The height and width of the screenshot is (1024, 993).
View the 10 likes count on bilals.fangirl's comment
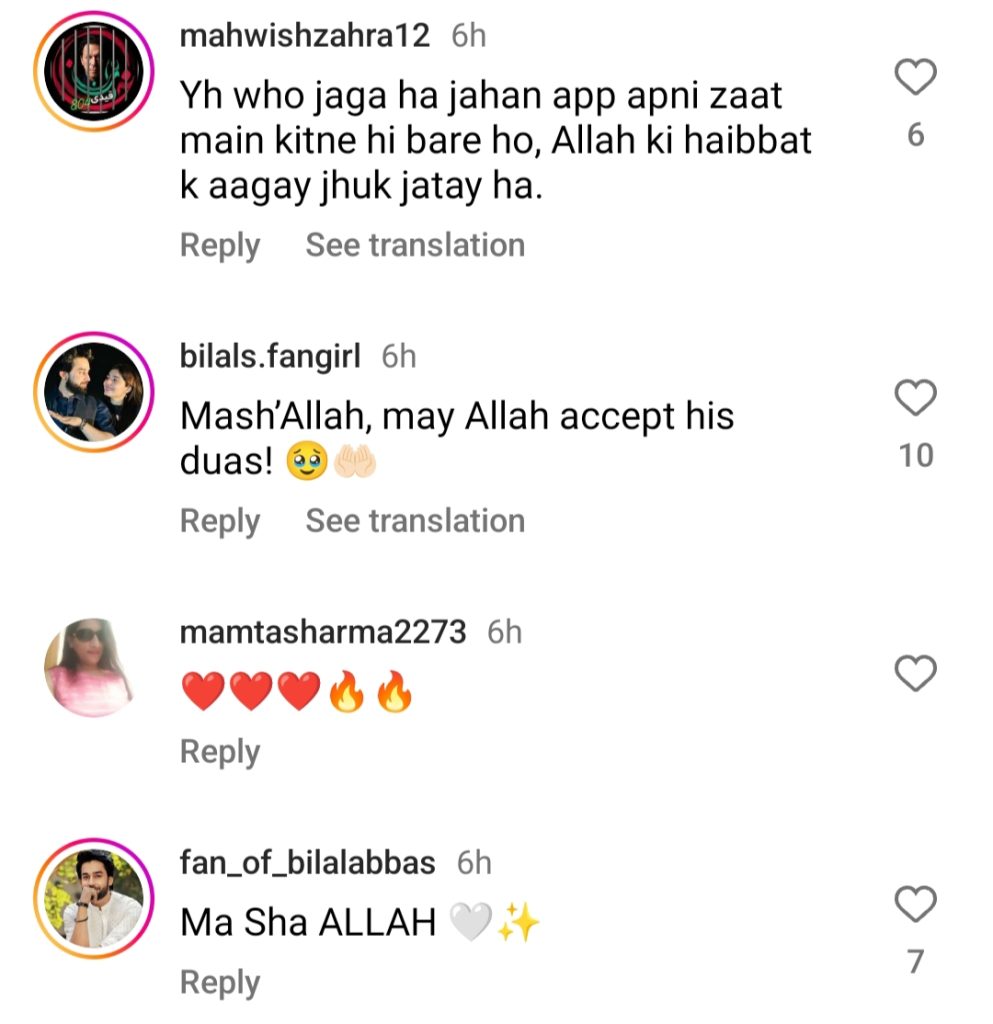916,455
